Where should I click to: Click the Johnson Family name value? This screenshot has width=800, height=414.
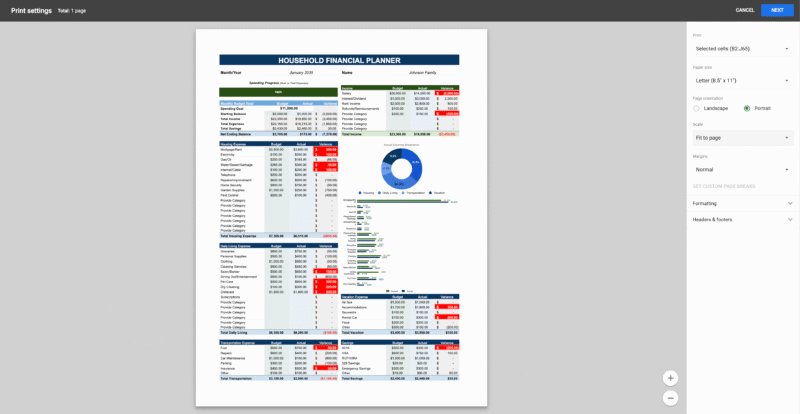click(x=422, y=72)
